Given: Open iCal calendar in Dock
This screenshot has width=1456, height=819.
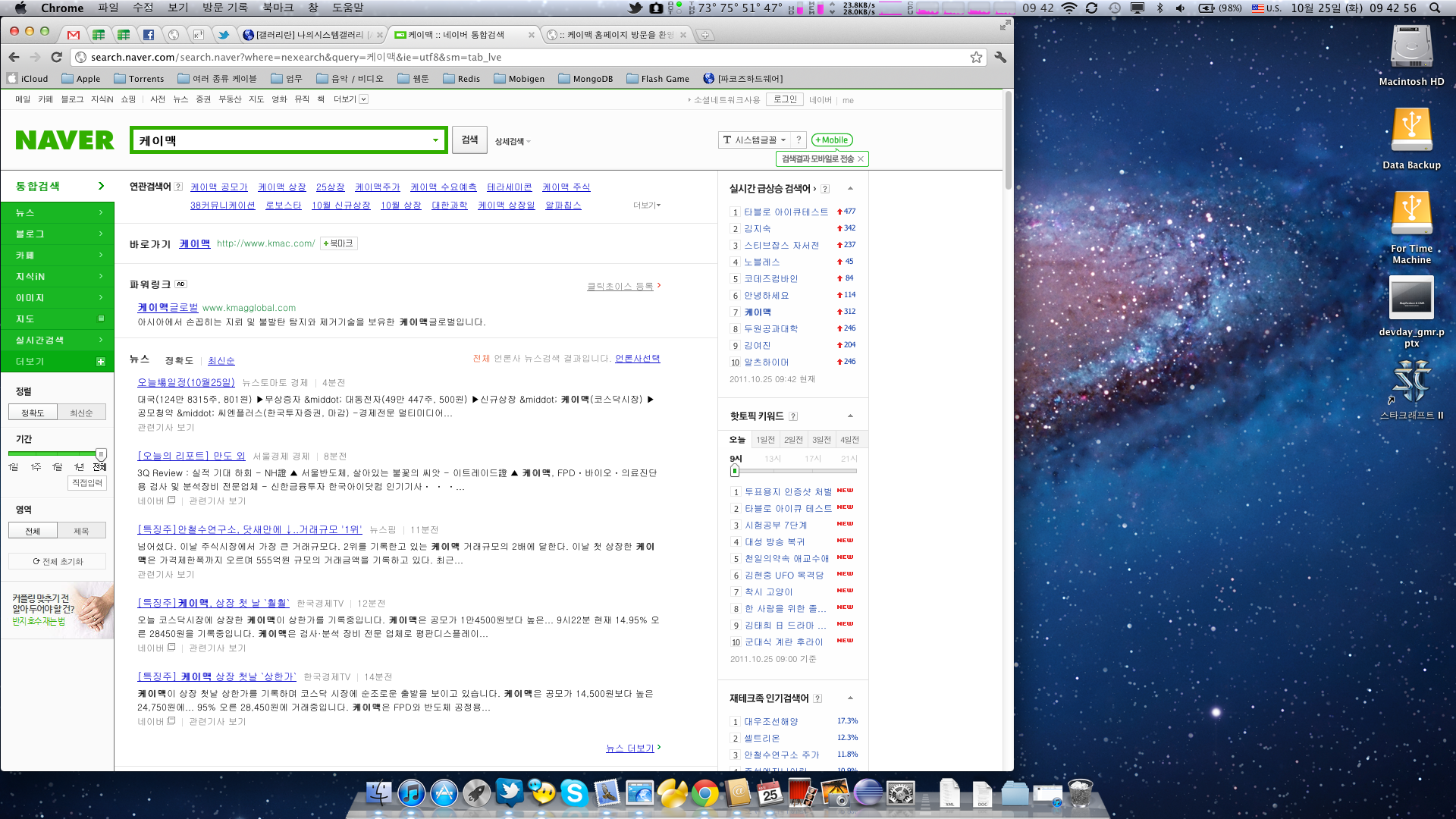Looking at the screenshot, I should (x=770, y=793).
